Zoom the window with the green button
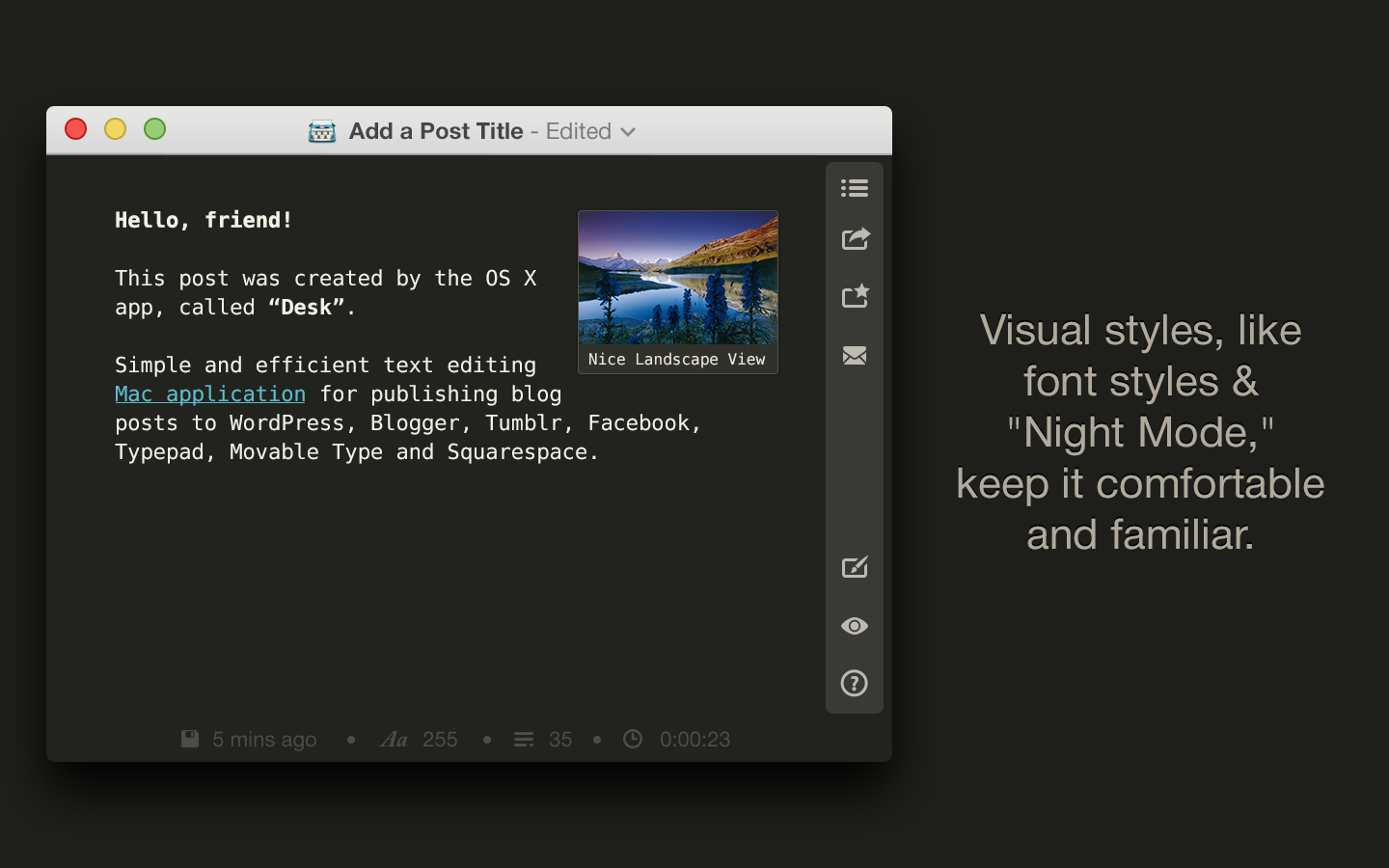The width and height of the screenshot is (1389, 868). tap(154, 129)
